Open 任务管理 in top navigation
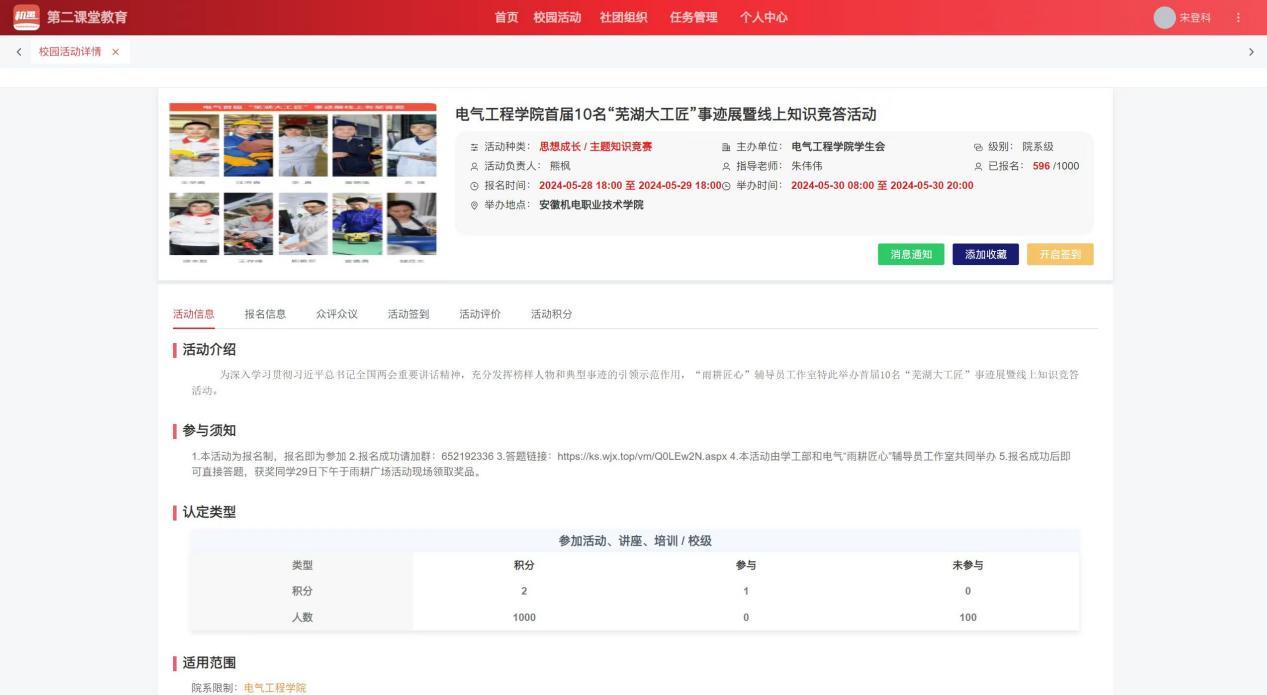The width and height of the screenshot is (1267, 695). click(693, 18)
